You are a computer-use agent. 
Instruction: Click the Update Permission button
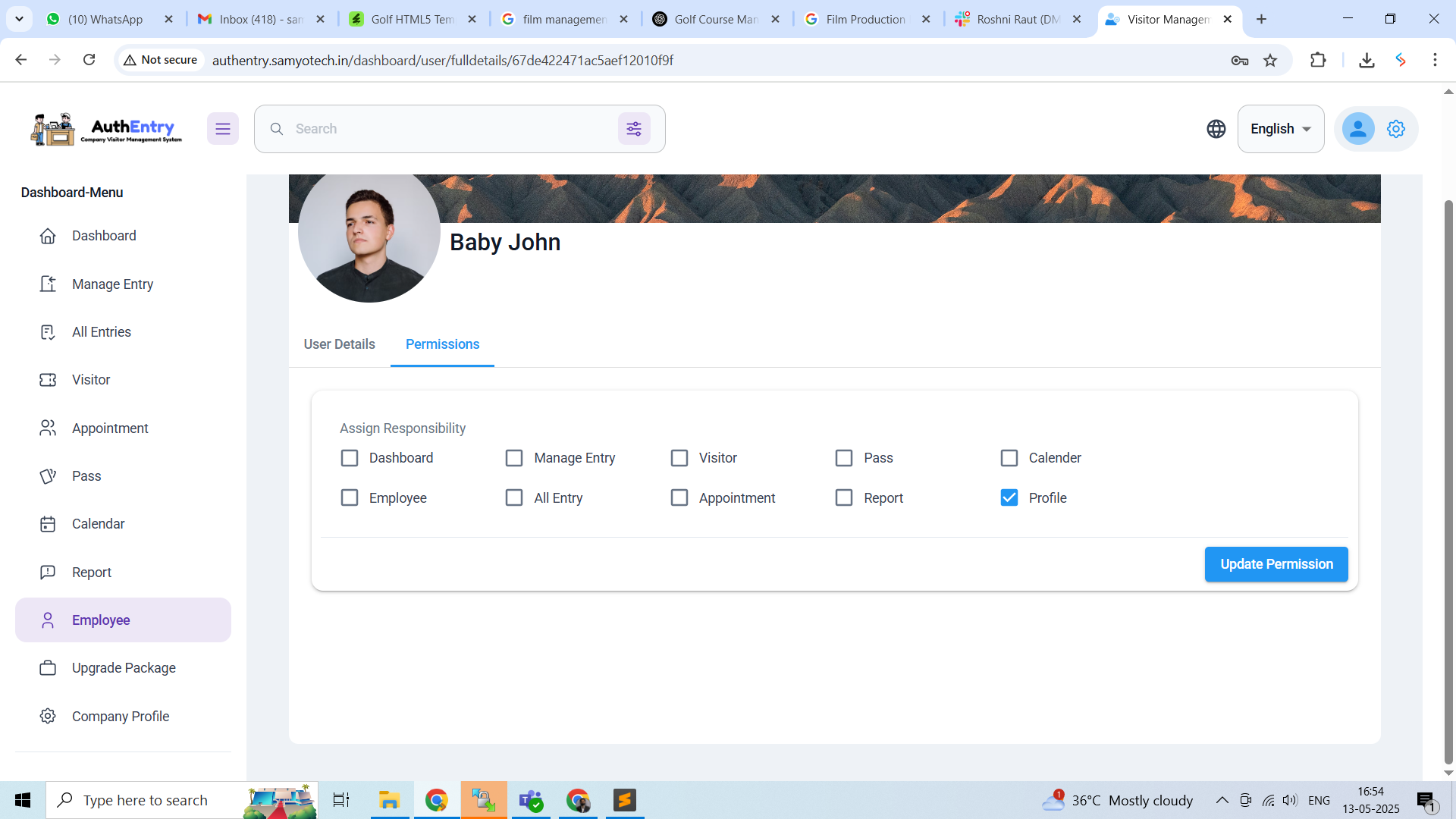tap(1276, 564)
